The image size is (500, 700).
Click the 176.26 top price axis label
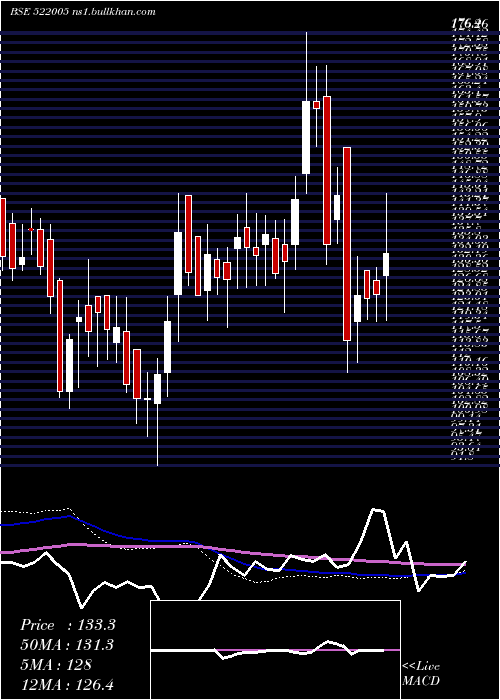[x=470, y=23]
